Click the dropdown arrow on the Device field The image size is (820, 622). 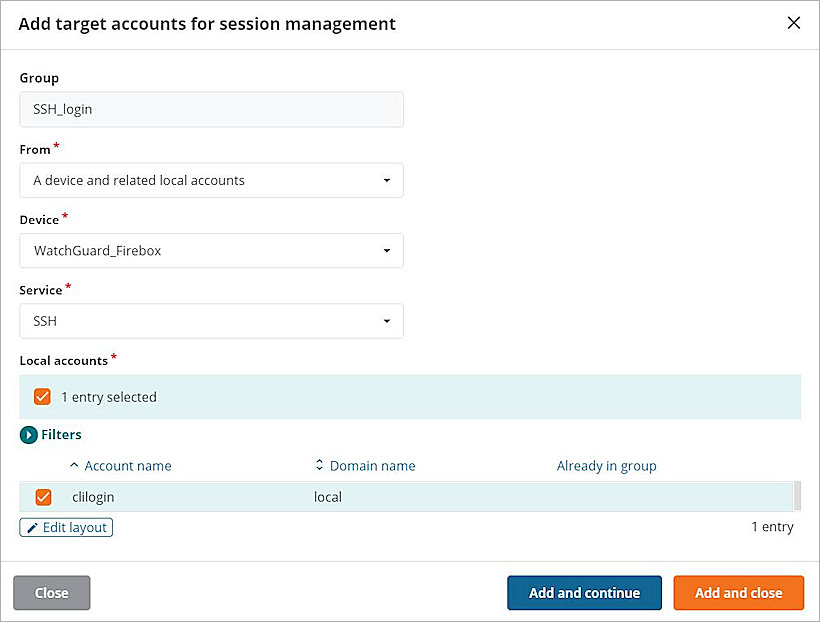click(x=387, y=251)
